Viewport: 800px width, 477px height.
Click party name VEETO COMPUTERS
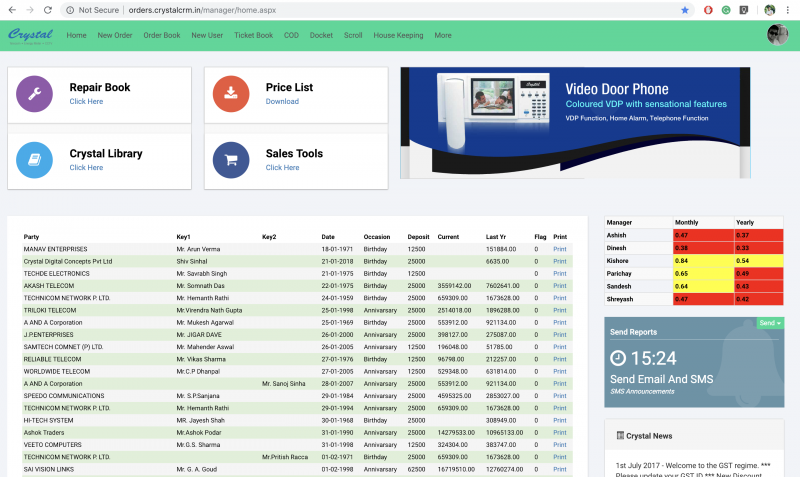pyautogui.click(x=53, y=445)
